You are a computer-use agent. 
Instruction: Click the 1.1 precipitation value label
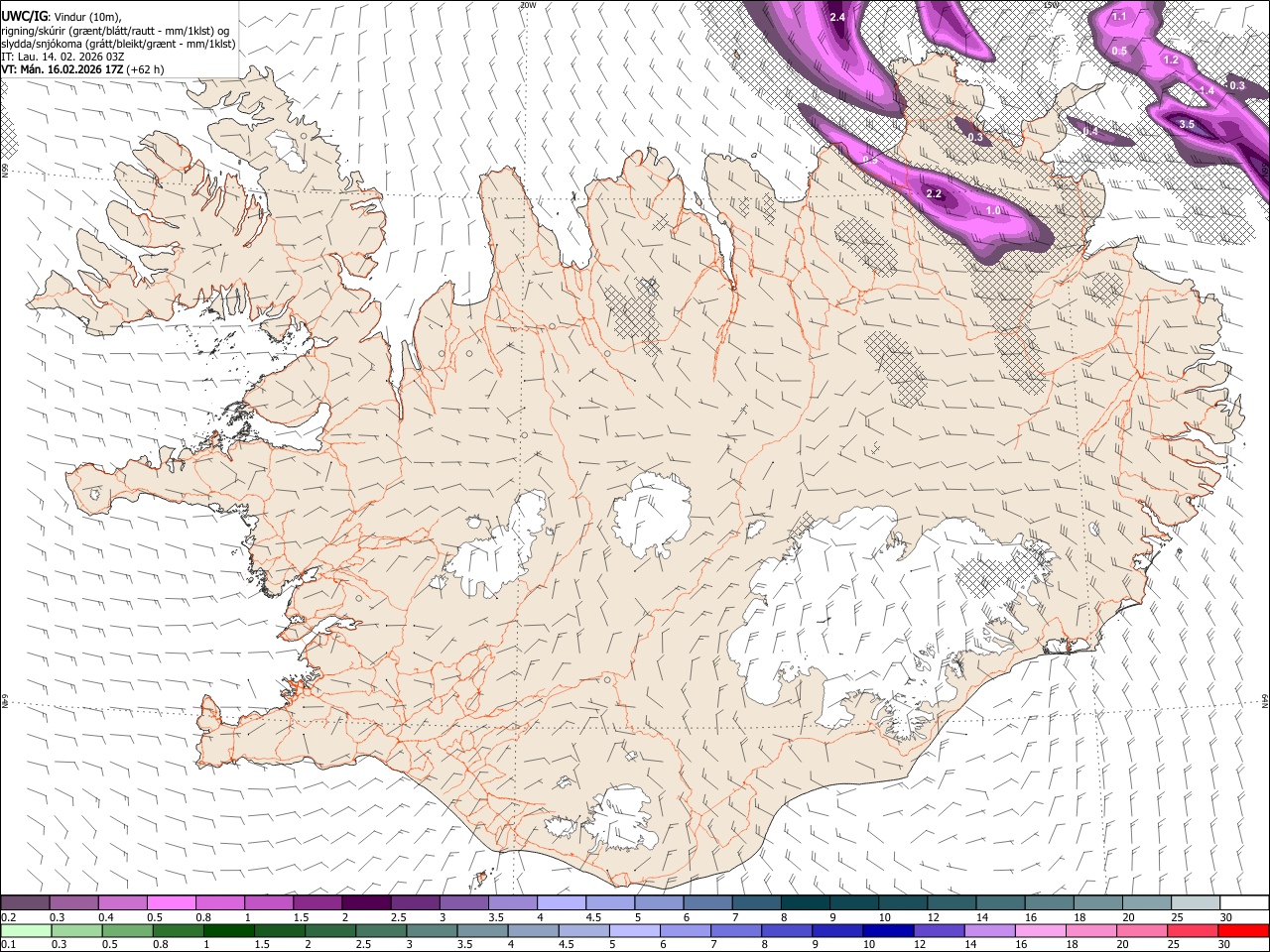tap(1119, 17)
